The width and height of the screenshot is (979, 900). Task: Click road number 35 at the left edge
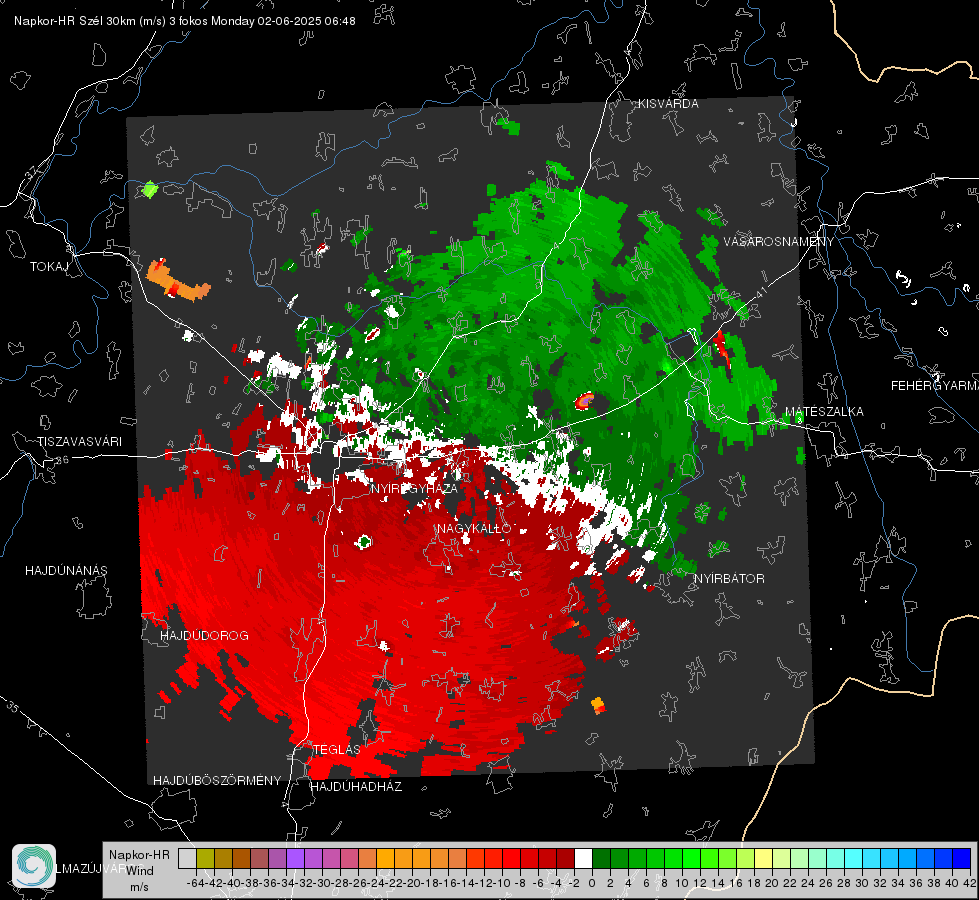tap(14, 708)
